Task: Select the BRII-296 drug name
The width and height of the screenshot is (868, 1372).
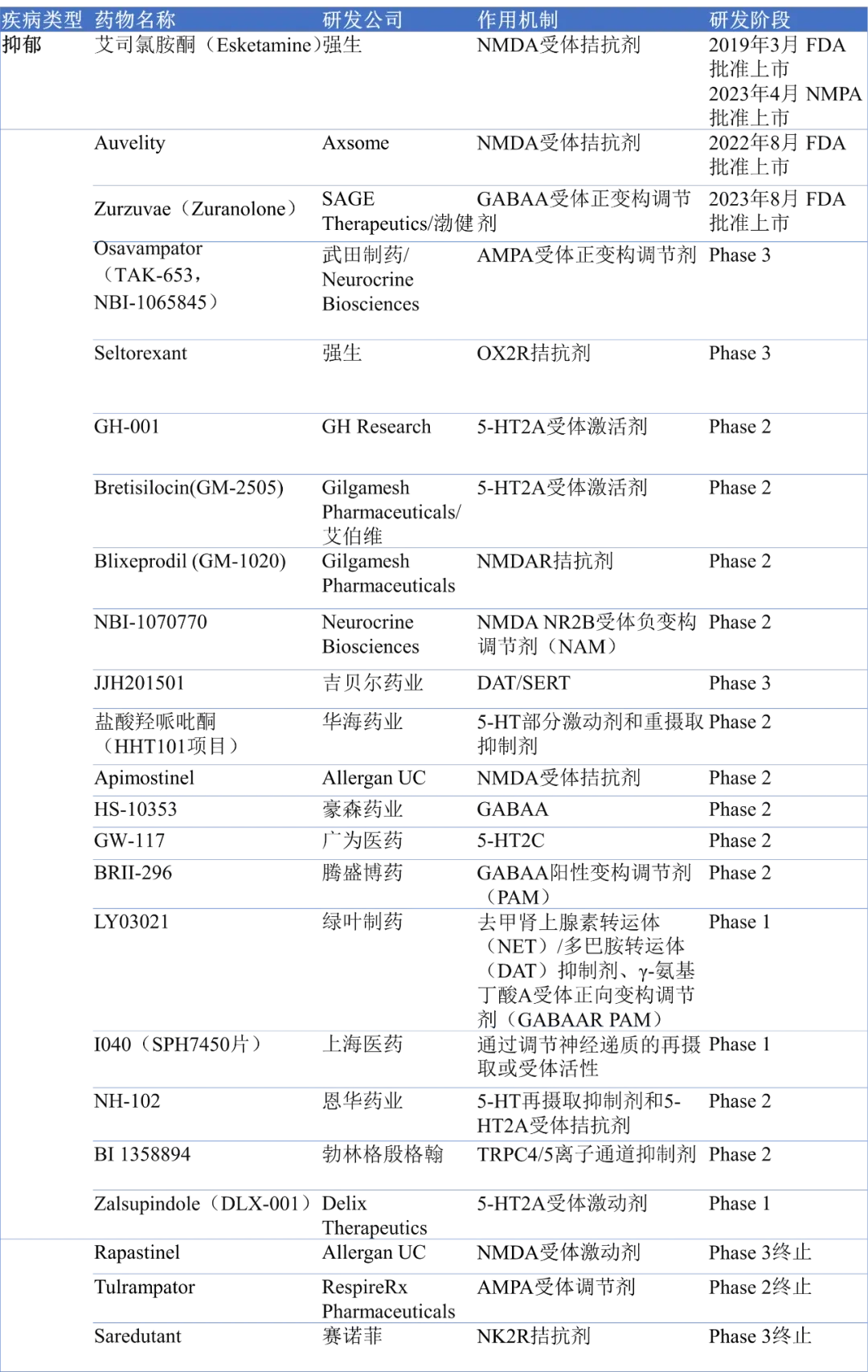Action: click(133, 873)
